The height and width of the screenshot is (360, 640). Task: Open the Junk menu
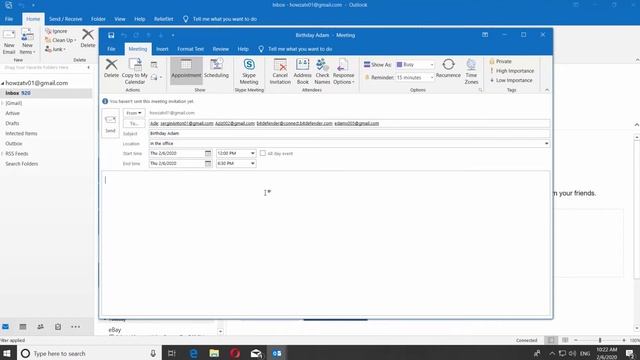56,49
